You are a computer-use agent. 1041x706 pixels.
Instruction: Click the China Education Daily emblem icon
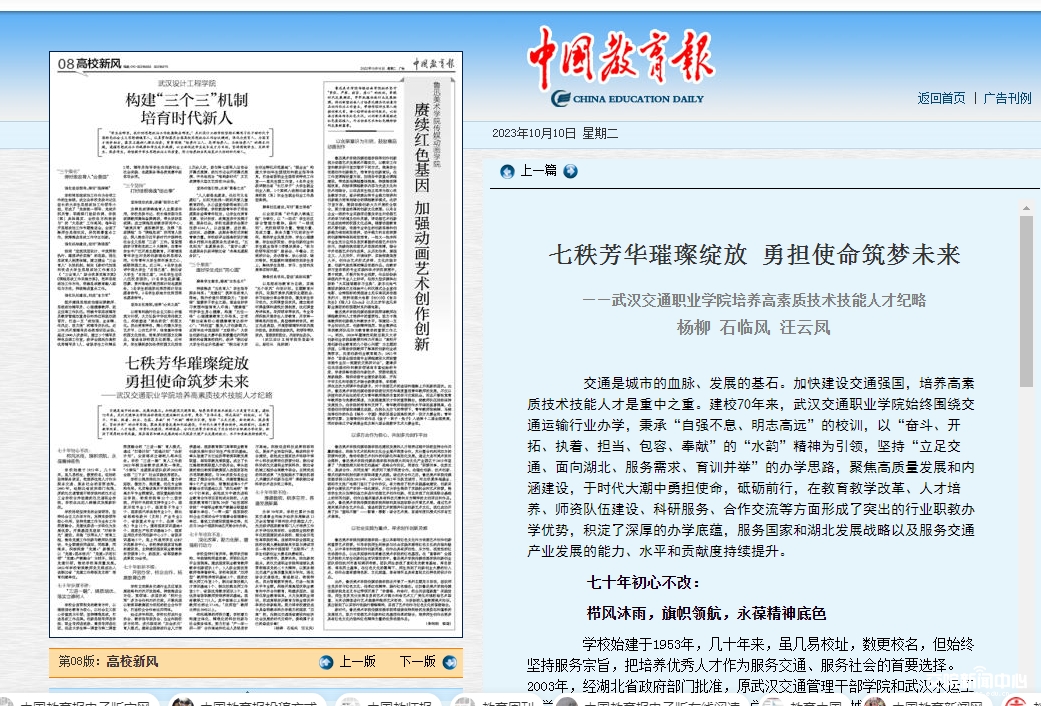(560, 99)
